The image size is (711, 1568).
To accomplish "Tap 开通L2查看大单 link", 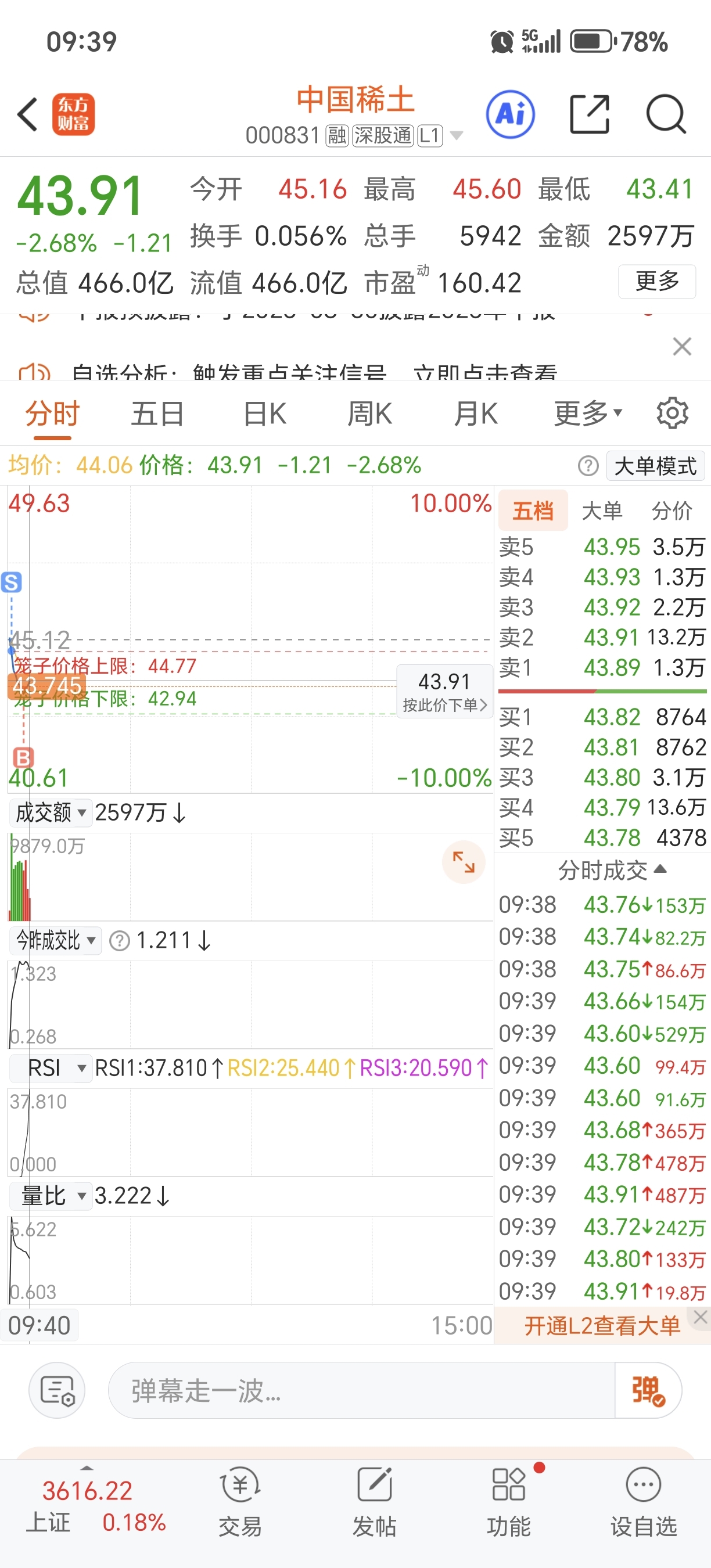I will pyautogui.click(x=602, y=1325).
